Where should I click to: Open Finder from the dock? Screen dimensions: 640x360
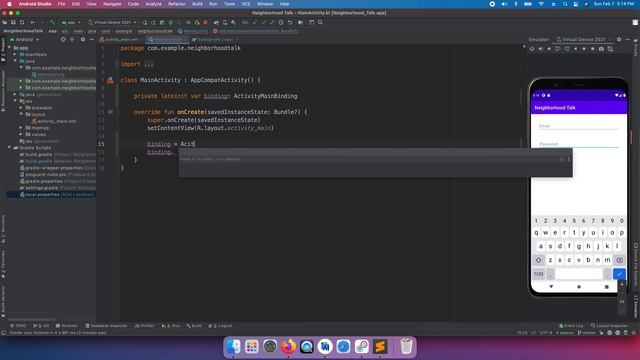[x=233, y=347]
